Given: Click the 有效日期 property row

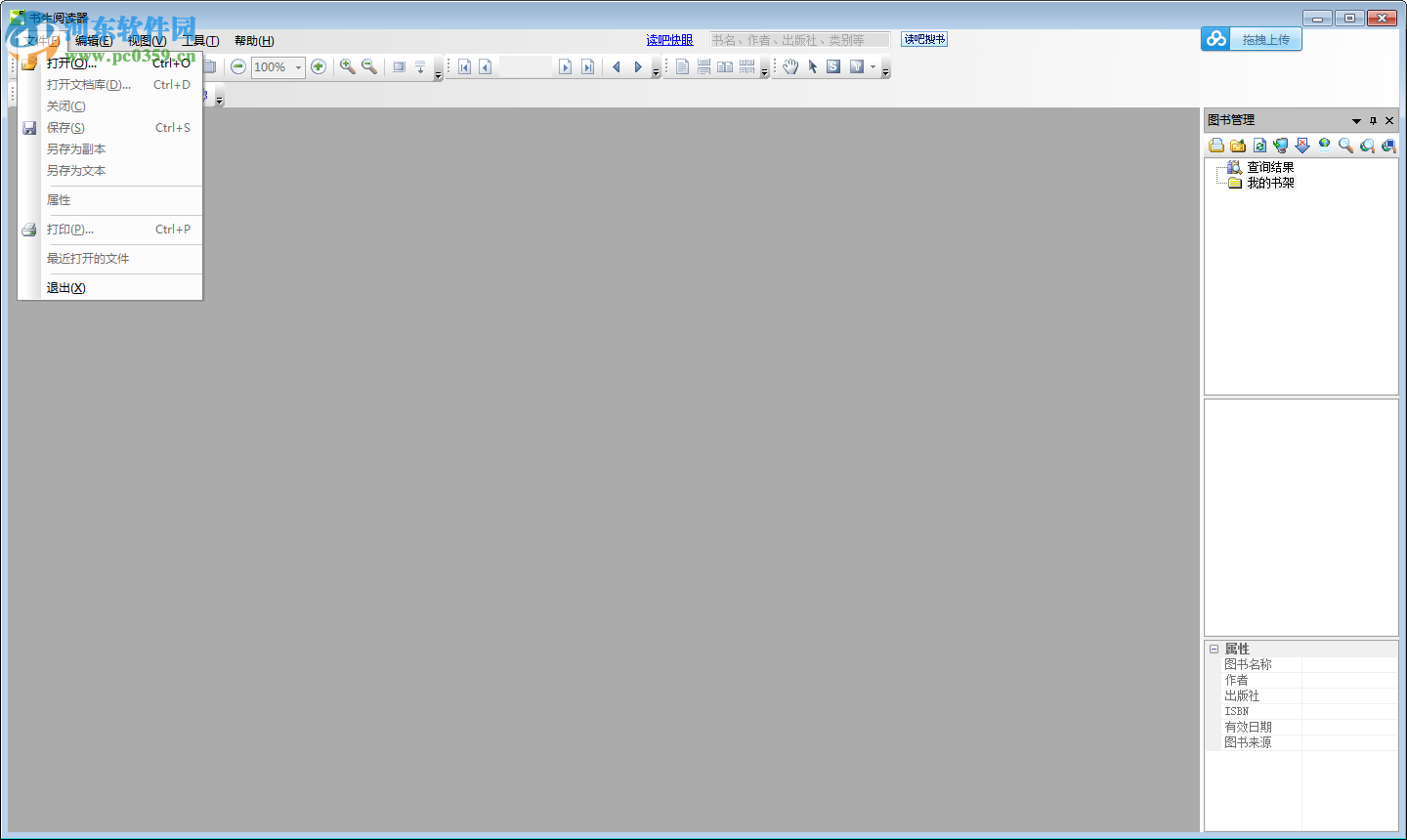Looking at the screenshot, I should (x=1301, y=727).
